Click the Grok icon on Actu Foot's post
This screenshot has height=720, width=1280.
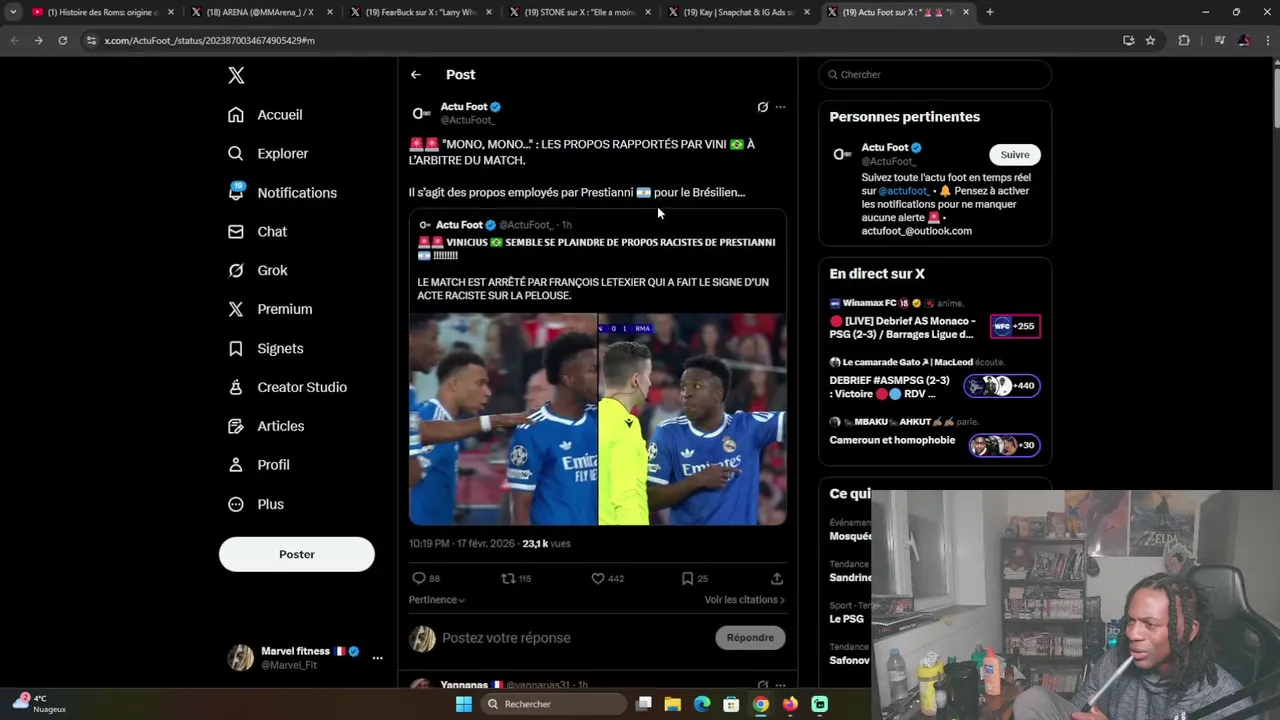click(763, 107)
